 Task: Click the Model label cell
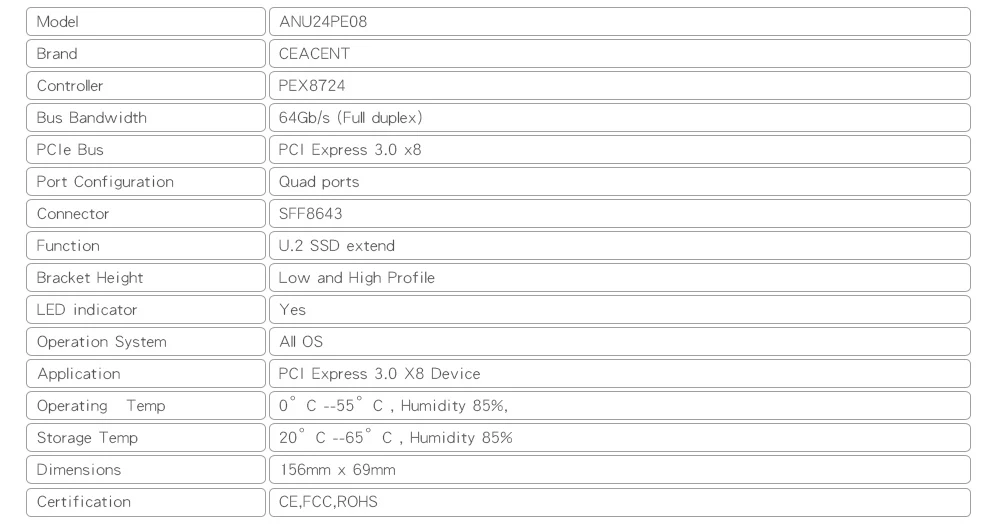coord(145,22)
